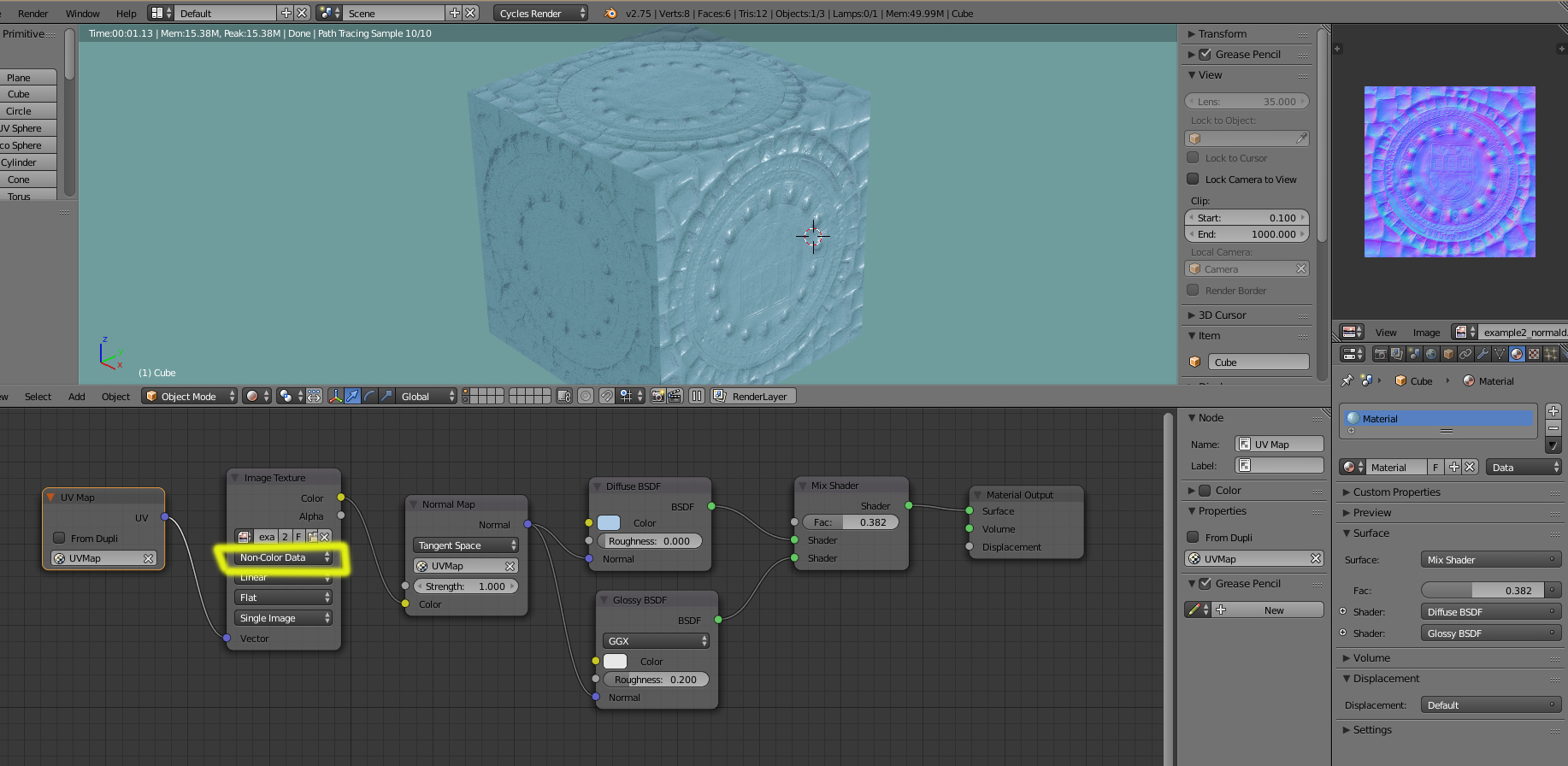1568x766 pixels.
Task: Open the Scene properties tab icon
Action: [x=1414, y=354]
